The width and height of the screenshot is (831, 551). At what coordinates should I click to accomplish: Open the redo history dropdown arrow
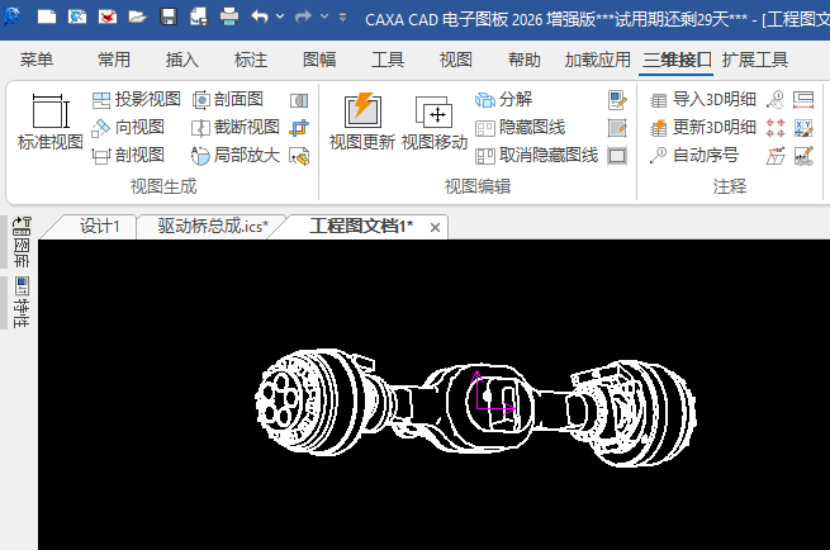[x=324, y=17]
